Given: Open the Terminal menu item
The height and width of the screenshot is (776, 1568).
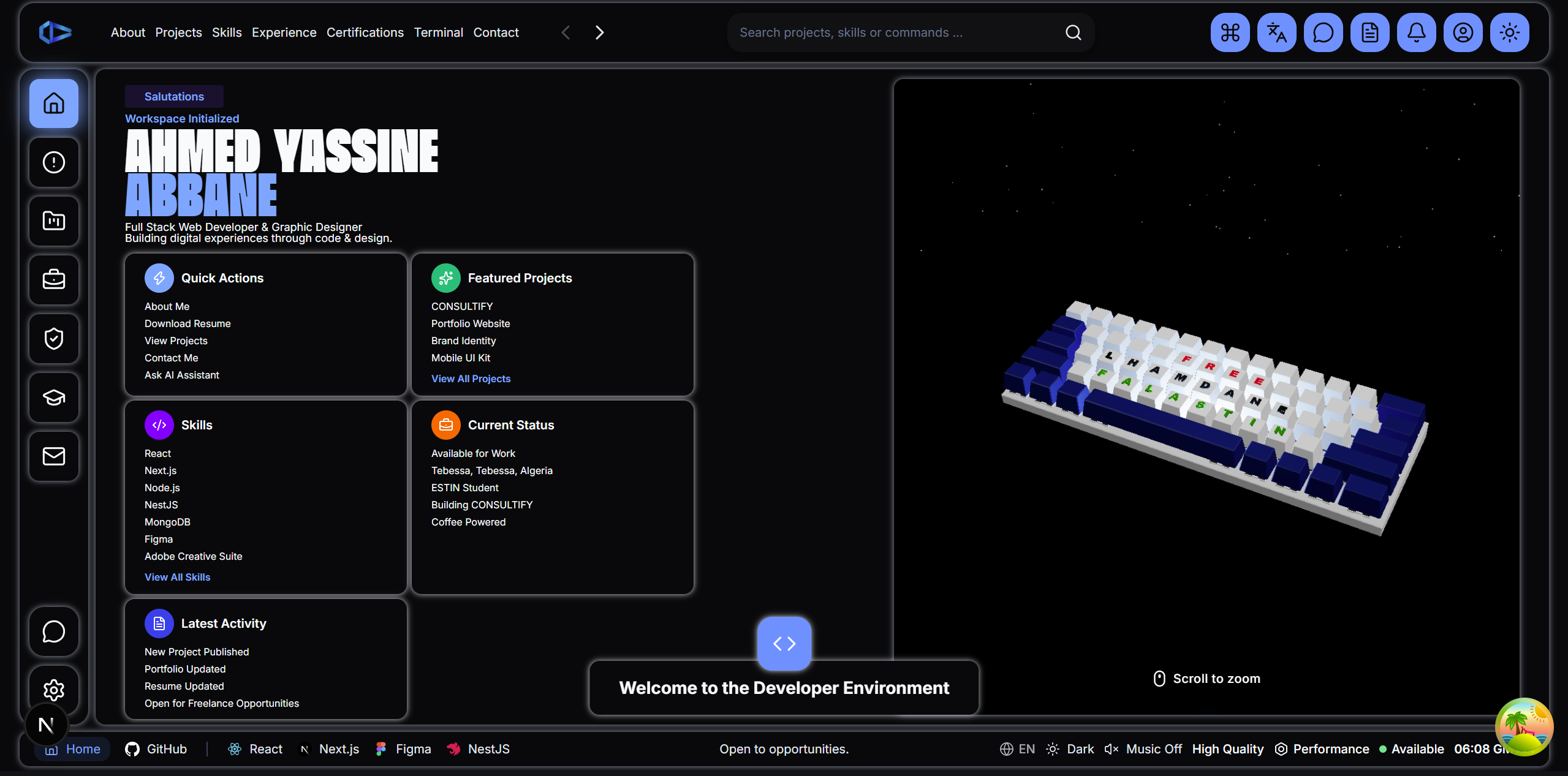Looking at the screenshot, I should click(x=439, y=32).
